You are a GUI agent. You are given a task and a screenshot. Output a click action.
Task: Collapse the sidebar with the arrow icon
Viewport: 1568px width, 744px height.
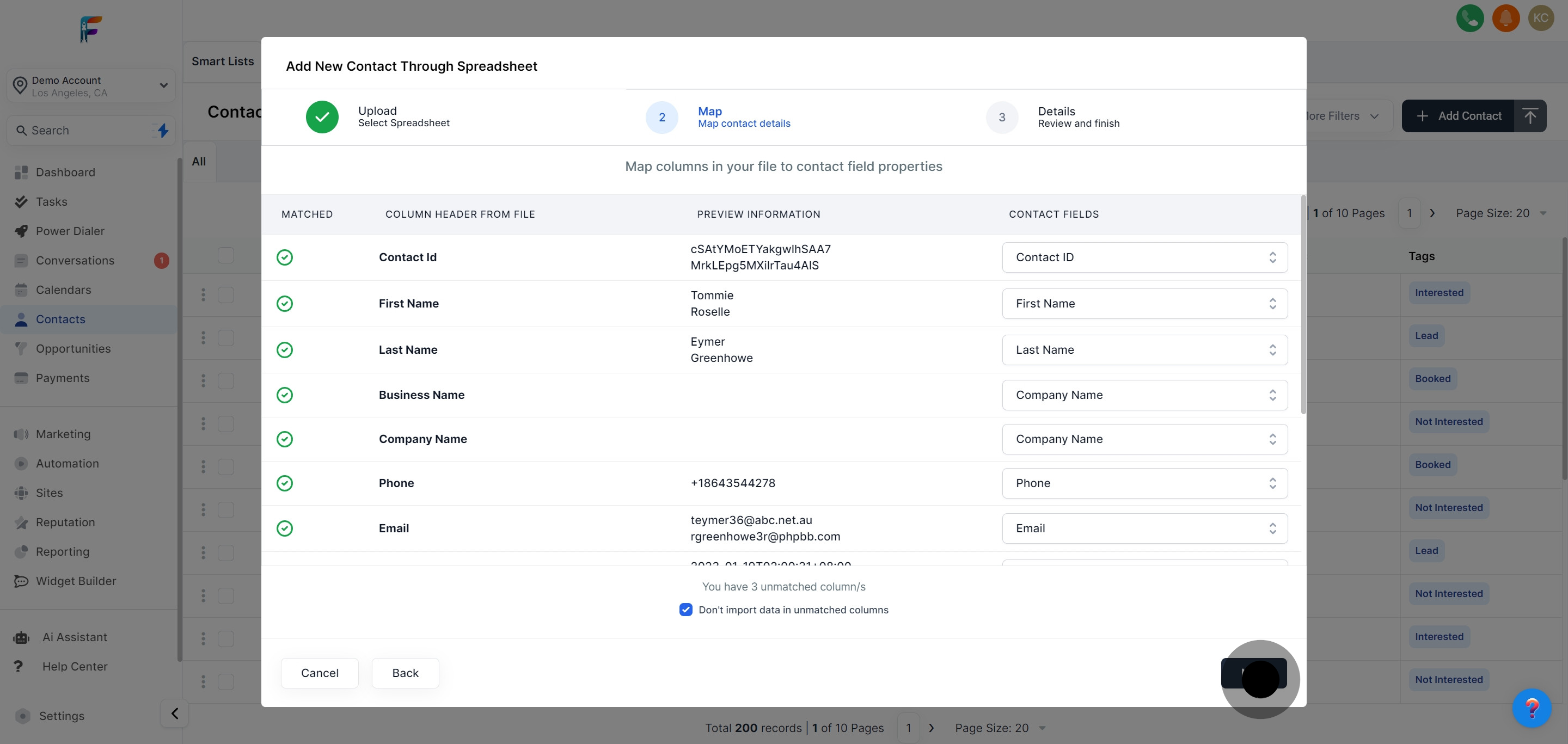click(x=175, y=713)
